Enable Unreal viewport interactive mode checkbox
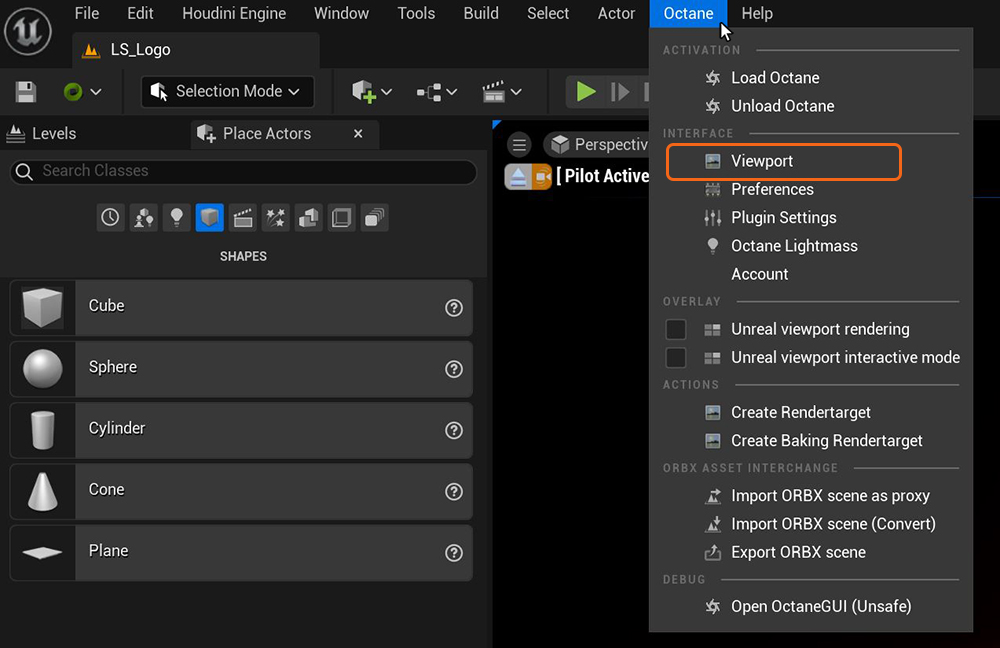Screen dimensions: 1000x648 coord(676,357)
